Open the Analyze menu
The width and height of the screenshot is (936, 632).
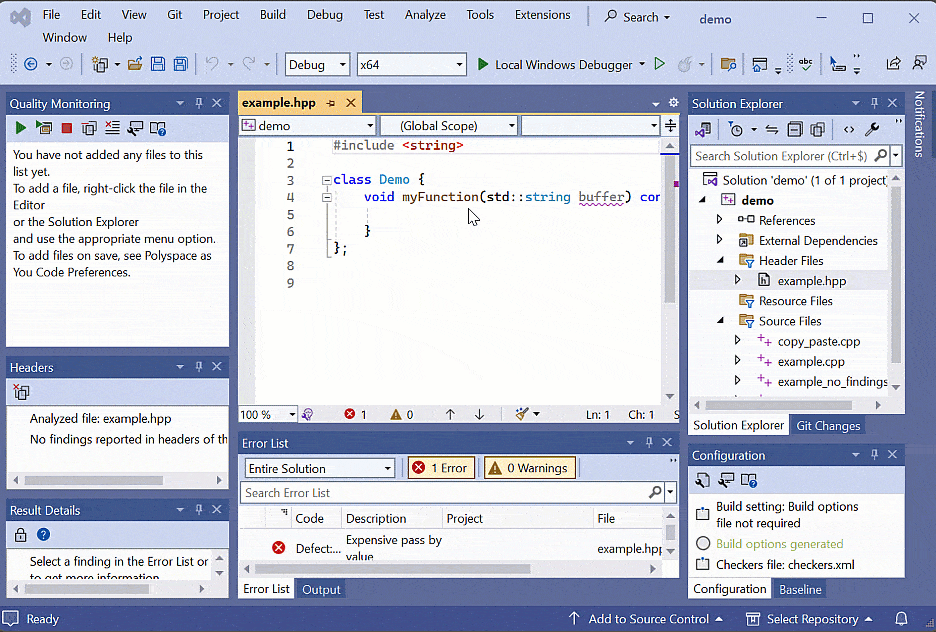(x=425, y=14)
